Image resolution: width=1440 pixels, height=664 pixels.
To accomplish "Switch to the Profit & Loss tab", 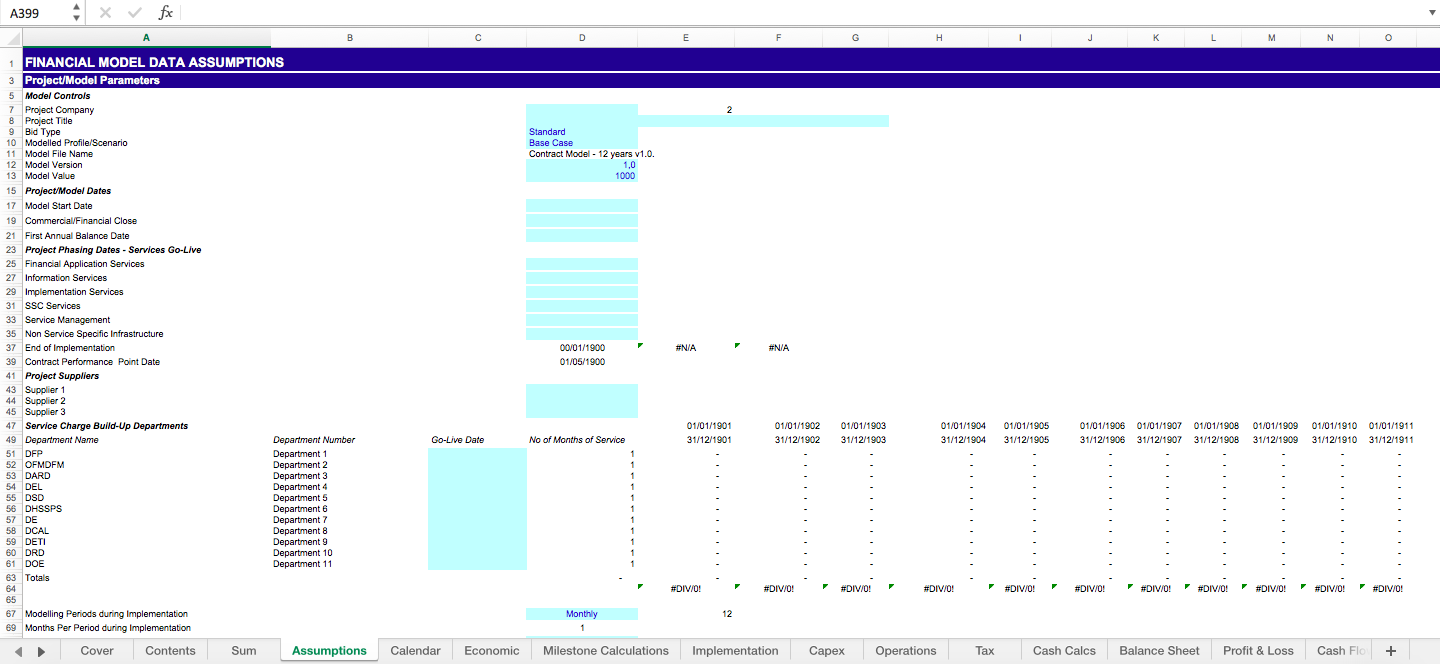I will tap(1258, 651).
